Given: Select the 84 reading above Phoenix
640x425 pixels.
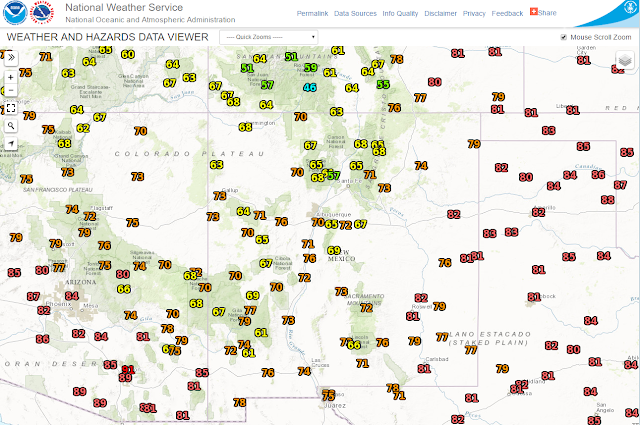Looking at the screenshot, I should (72, 296).
